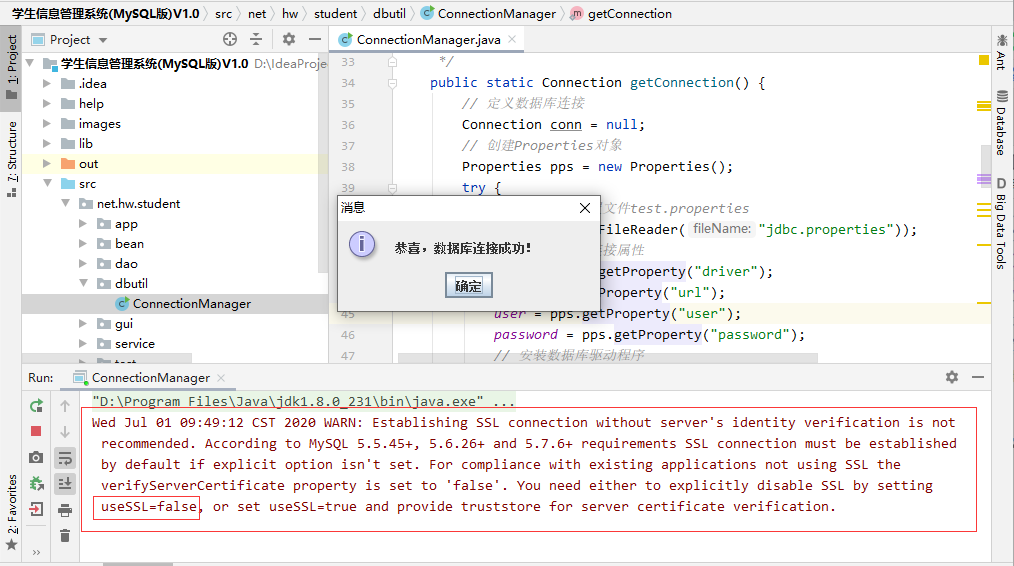This screenshot has width=1014, height=566.
Task: Collapse the dbutil package
Action: 83,283
